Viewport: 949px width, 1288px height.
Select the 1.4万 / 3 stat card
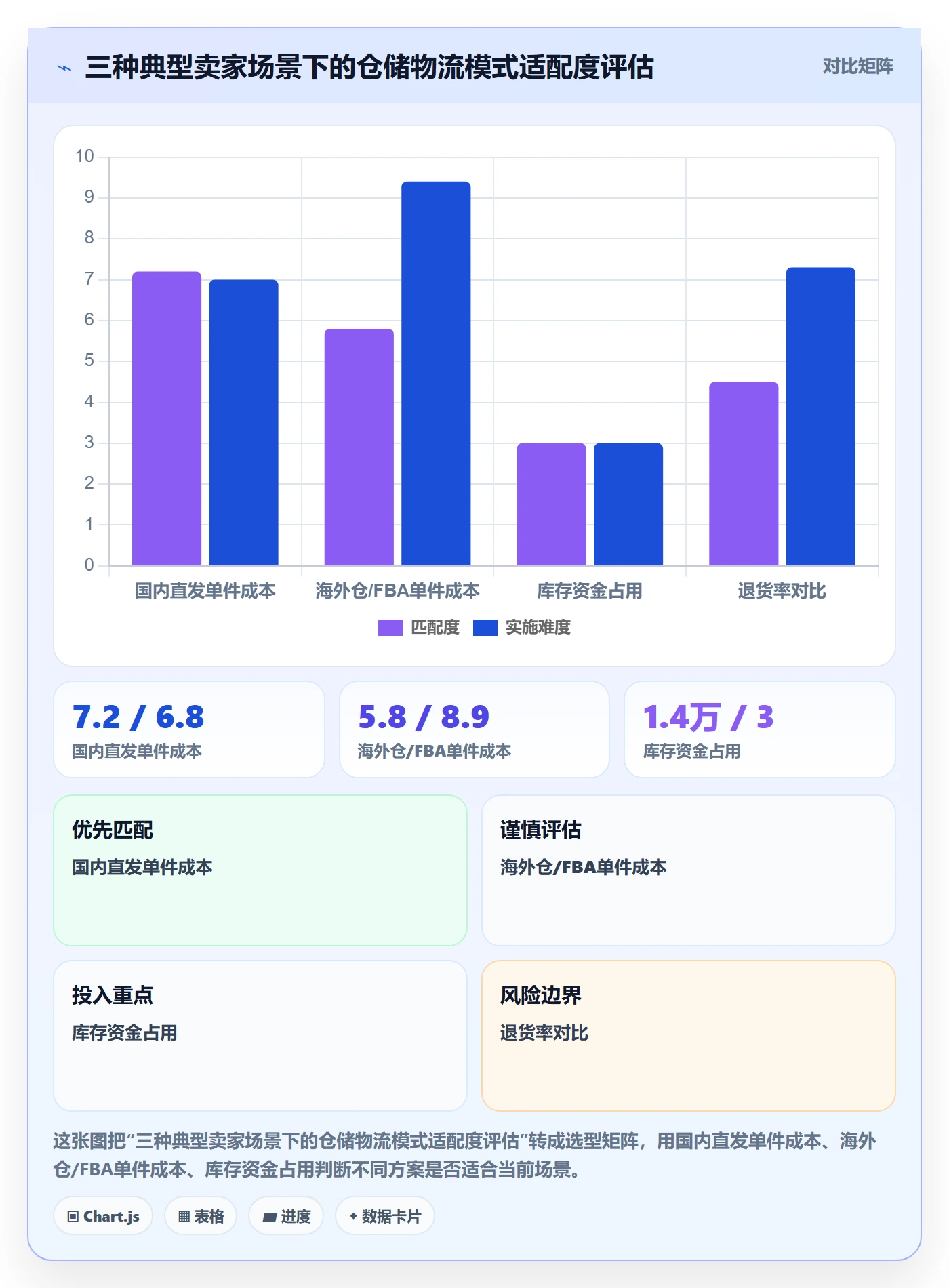760,729
